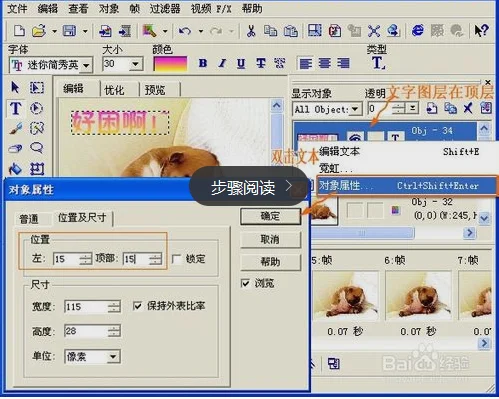This screenshot has height=399, width=499.
Task: Expand the arrow beside the Save icon
Action: click(x=85, y=31)
